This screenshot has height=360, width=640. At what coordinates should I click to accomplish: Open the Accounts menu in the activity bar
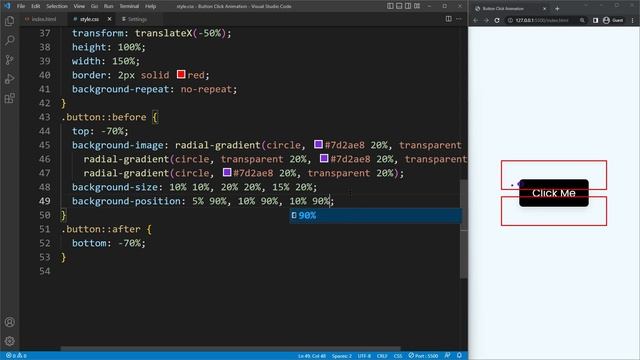point(9,322)
